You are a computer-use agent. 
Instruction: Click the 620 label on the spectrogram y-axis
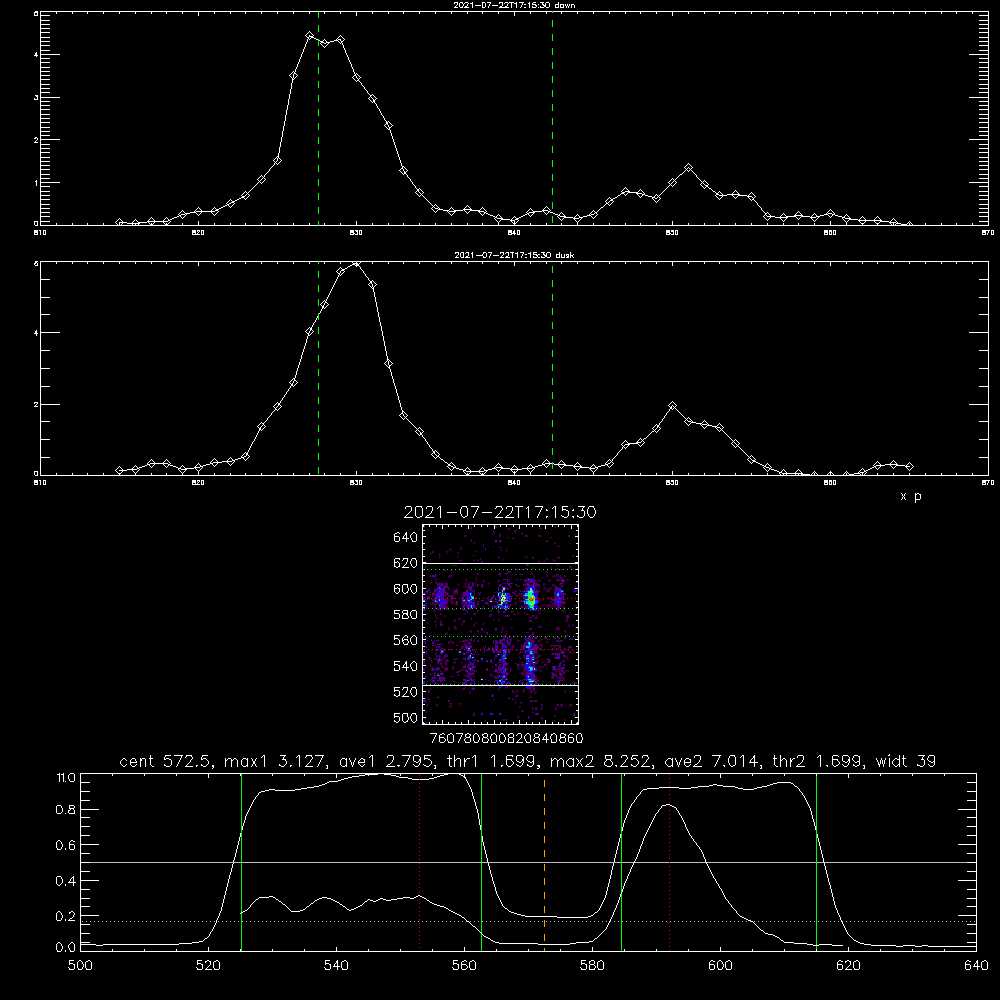click(405, 563)
